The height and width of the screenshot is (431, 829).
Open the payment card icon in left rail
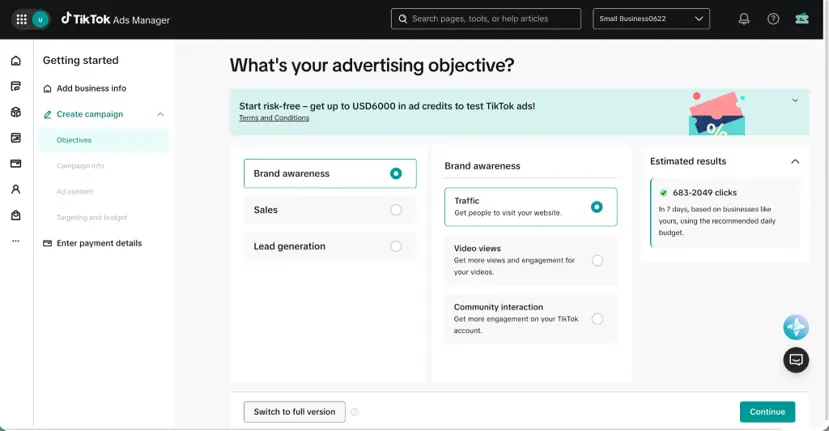coord(16,163)
